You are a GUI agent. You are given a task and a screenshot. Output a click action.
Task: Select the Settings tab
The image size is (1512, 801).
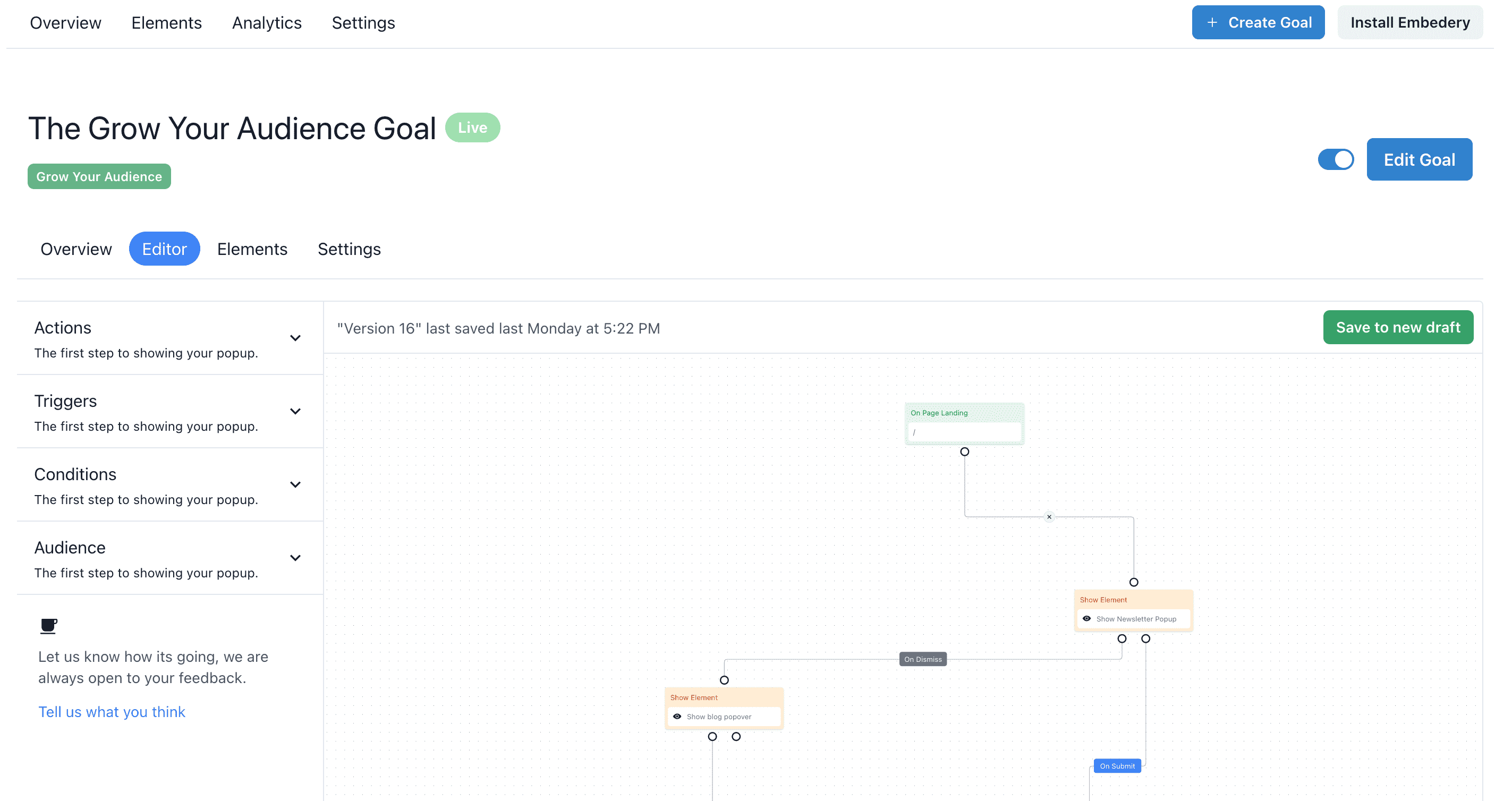pyautogui.click(x=349, y=249)
